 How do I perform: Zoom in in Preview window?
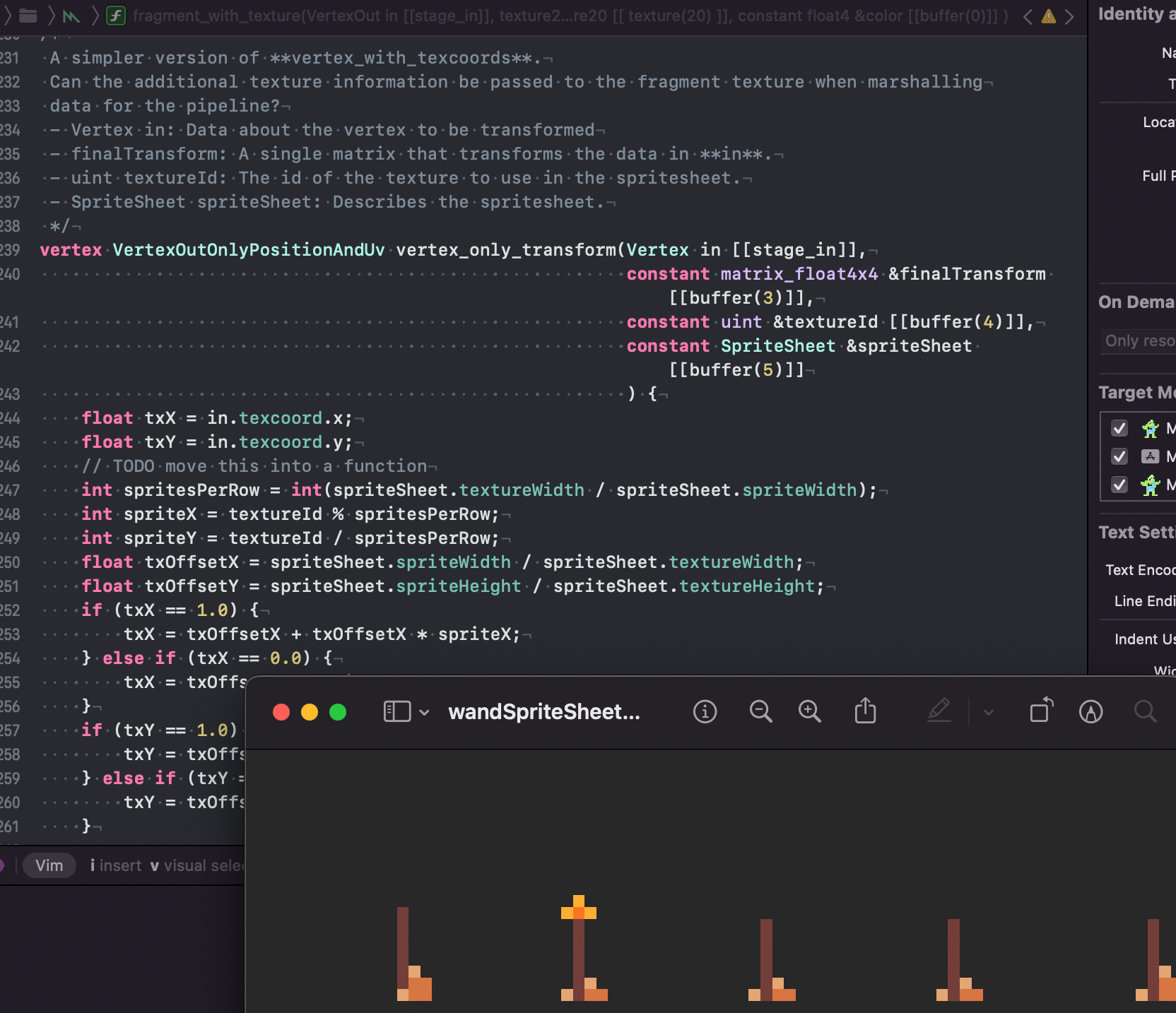coord(810,711)
